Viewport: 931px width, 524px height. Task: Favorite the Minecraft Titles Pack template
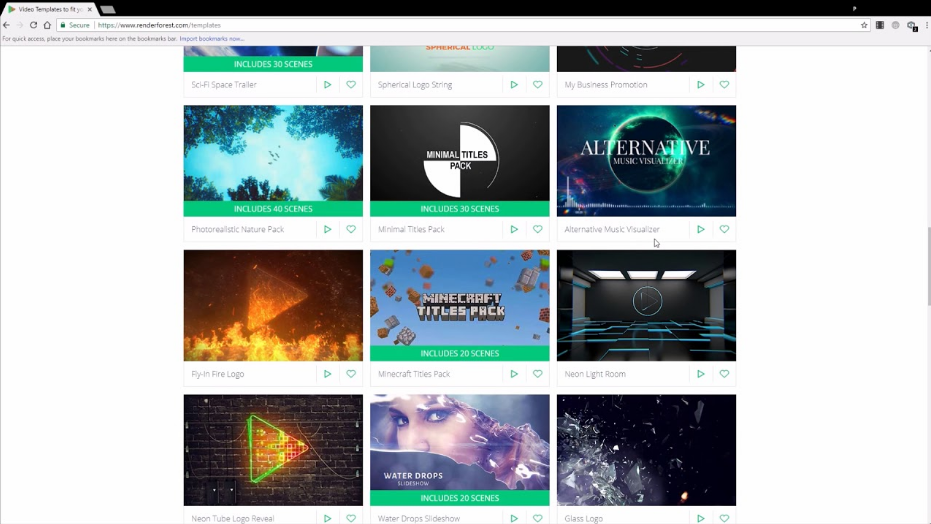coord(537,374)
